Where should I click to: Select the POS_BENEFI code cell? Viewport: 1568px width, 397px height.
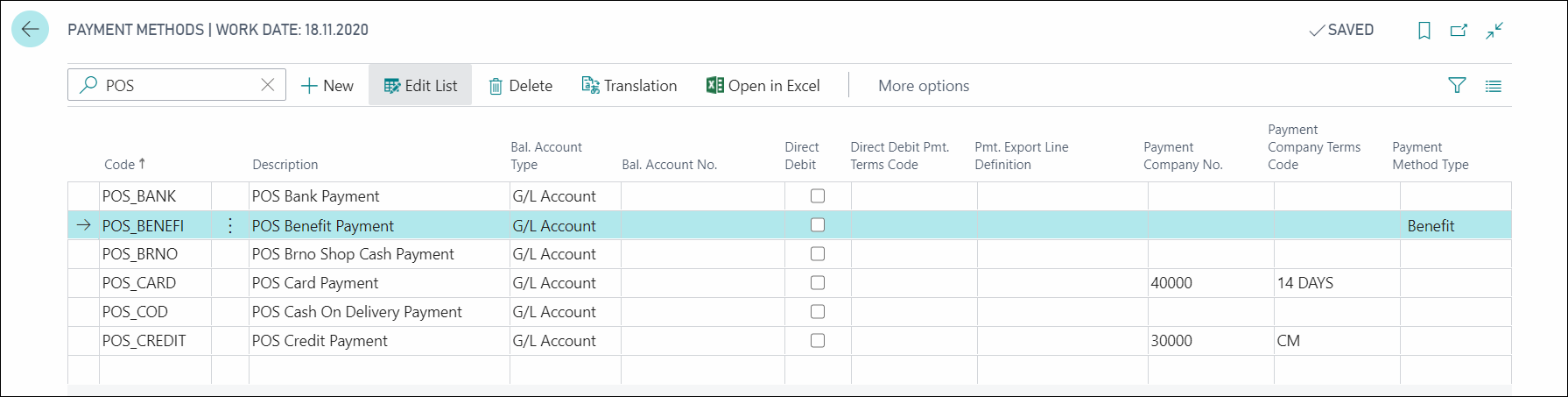[155, 225]
